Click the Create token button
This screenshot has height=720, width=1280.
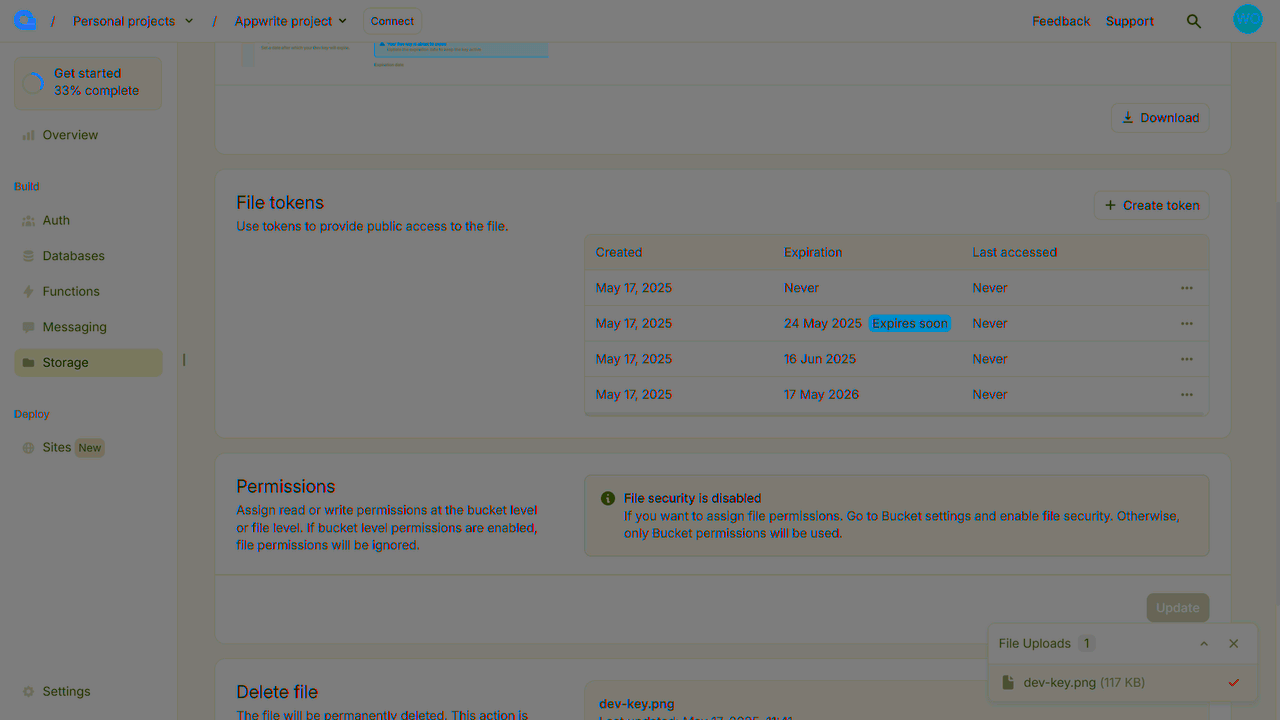click(1151, 206)
